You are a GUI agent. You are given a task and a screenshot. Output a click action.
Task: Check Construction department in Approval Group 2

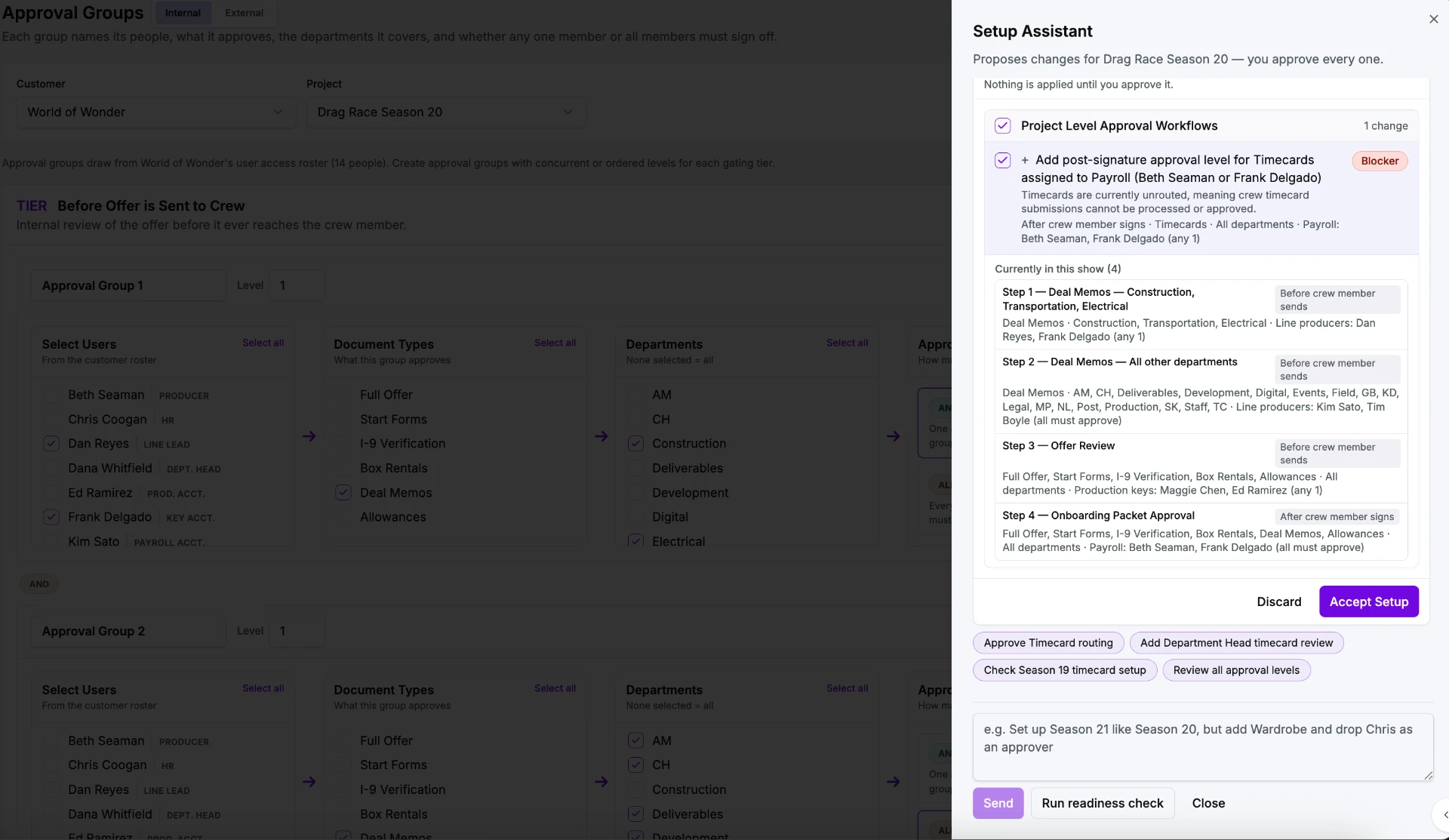pos(635,789)
